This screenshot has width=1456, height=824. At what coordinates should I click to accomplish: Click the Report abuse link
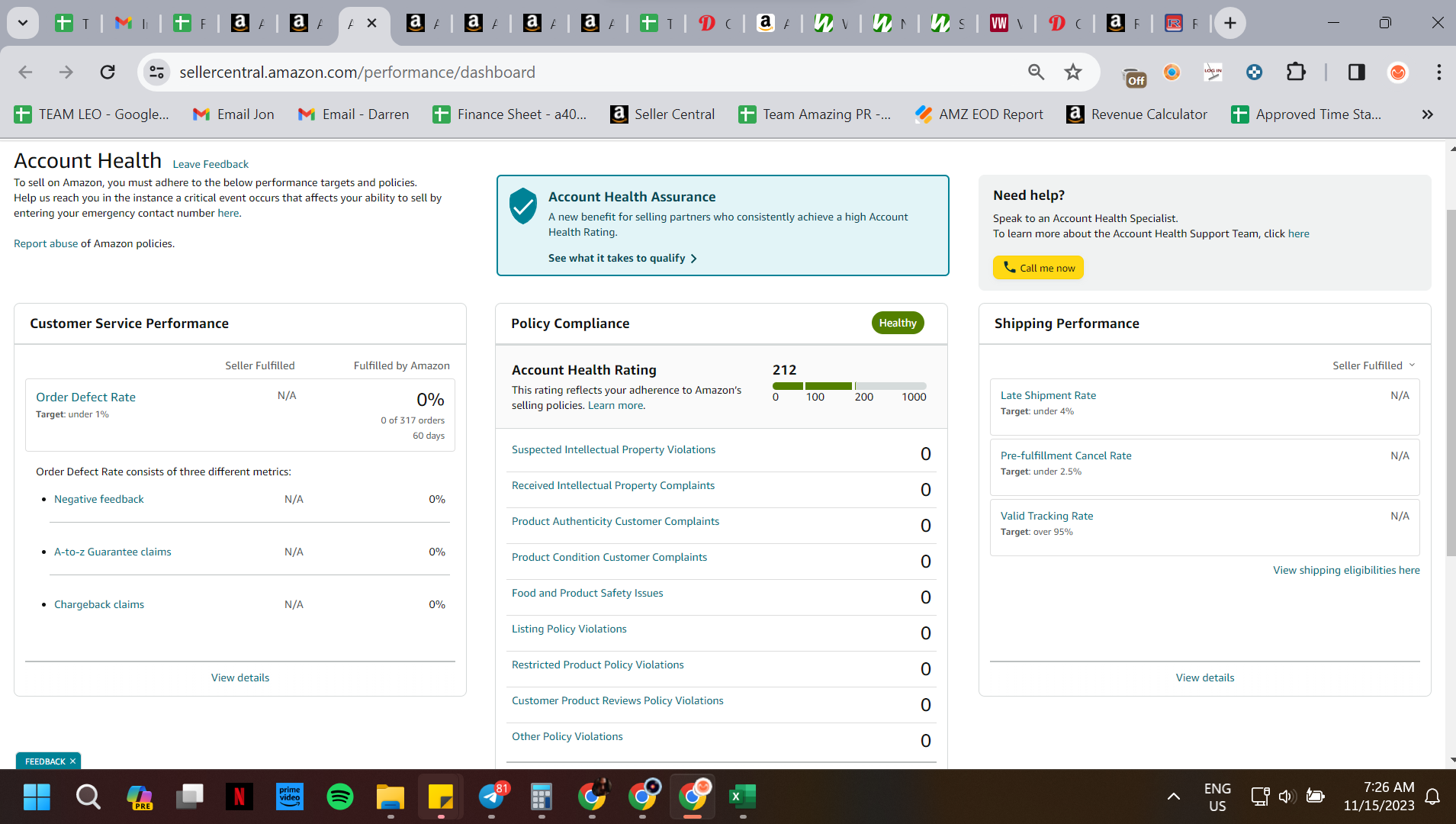tap(46, 243)
